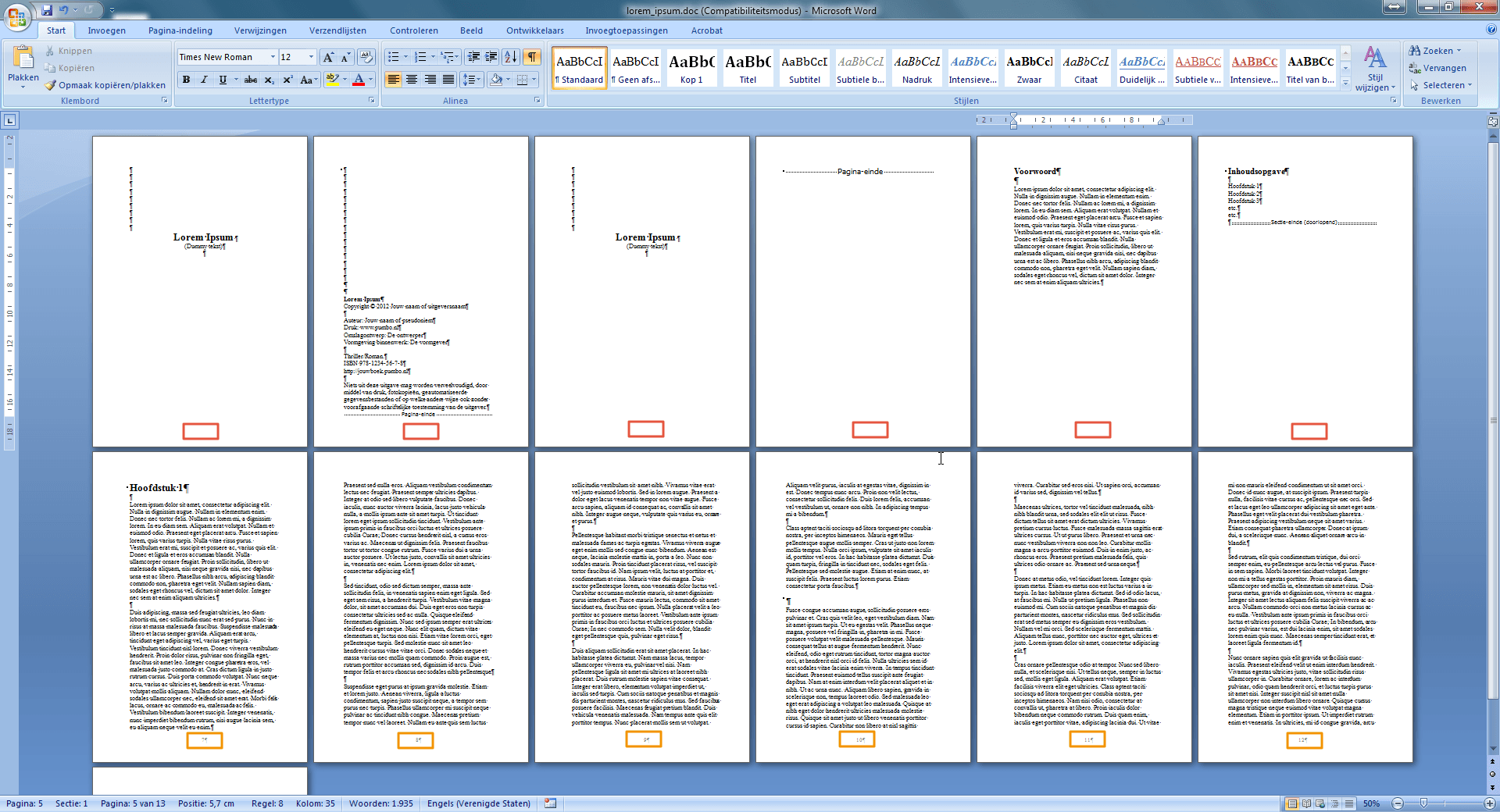
Task: Undo the last action
Action: tap(64, 10)
